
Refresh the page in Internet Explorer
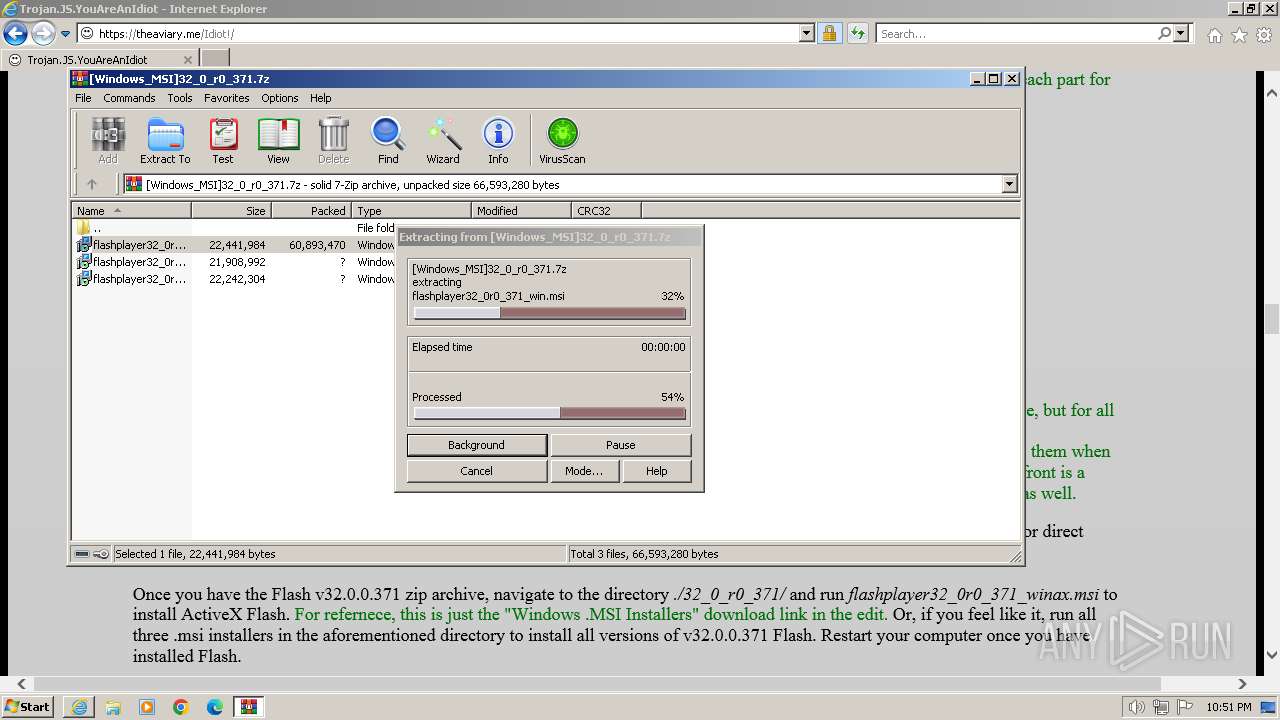click(x=857, y=33)
